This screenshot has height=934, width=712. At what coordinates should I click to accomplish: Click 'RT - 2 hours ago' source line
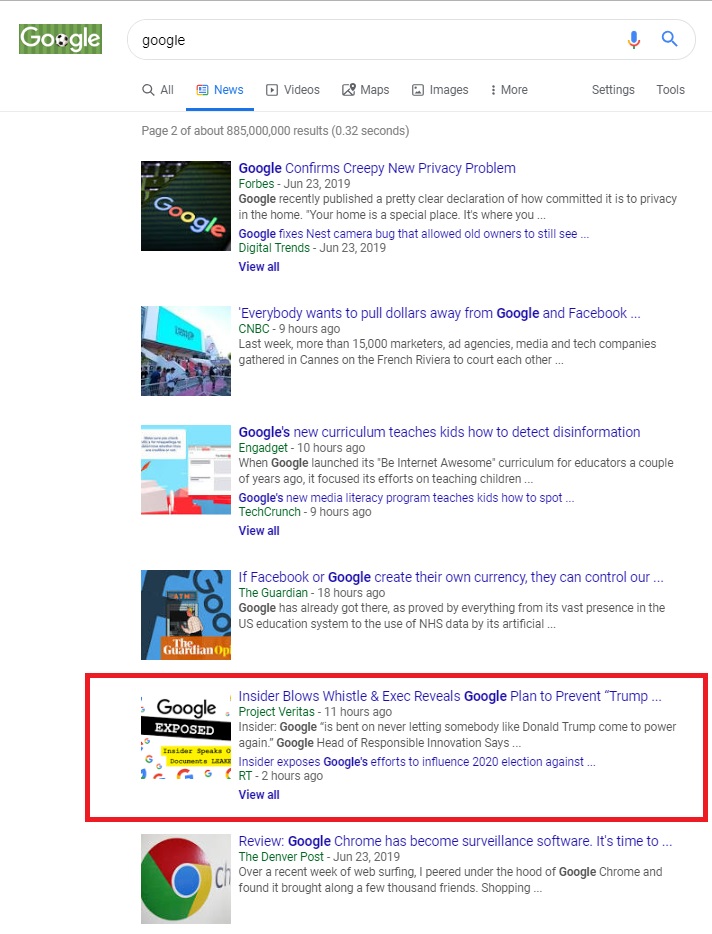(x=281, y=776)
